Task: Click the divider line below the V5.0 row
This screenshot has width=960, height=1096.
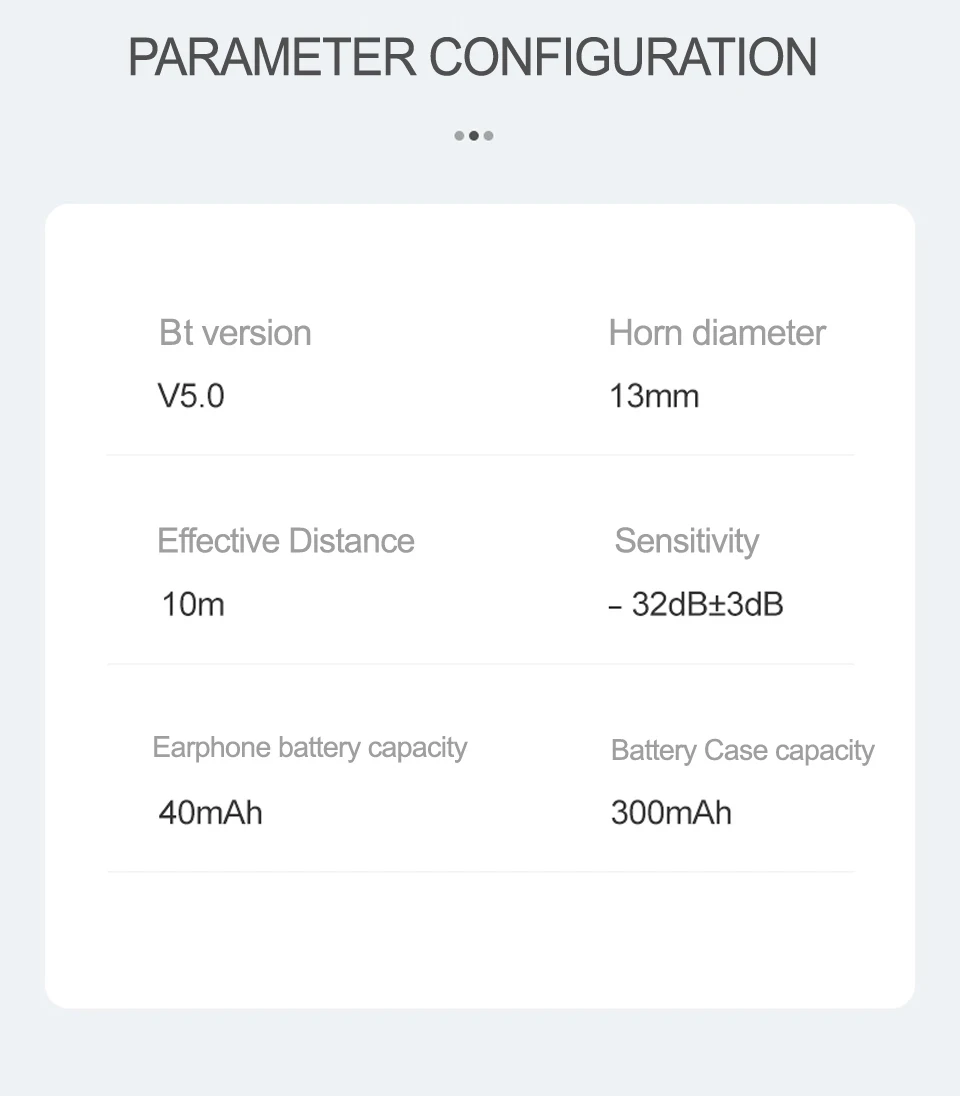Action: pos(480,455)
